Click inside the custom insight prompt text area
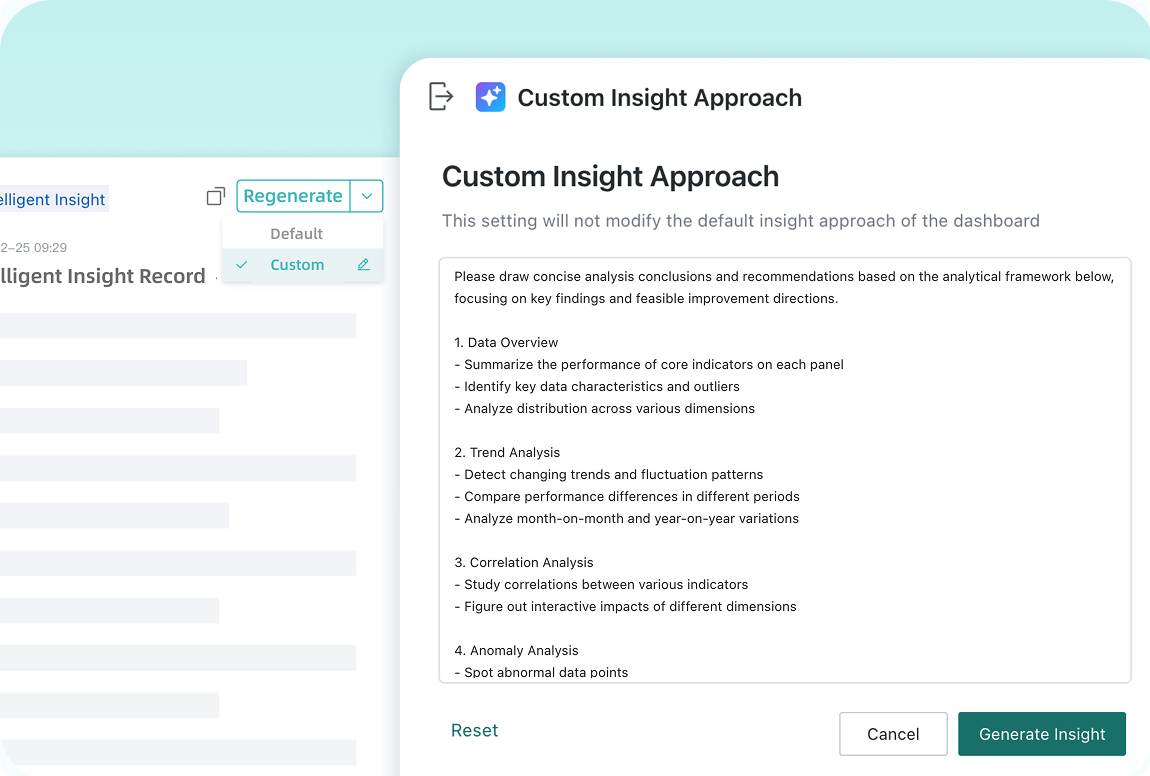 pos(785,470)
